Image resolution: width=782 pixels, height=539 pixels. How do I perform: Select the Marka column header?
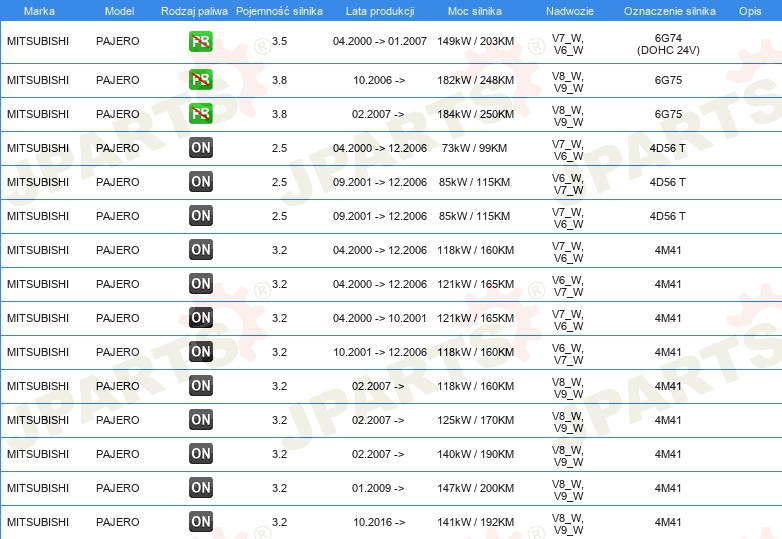coord(39,11)
